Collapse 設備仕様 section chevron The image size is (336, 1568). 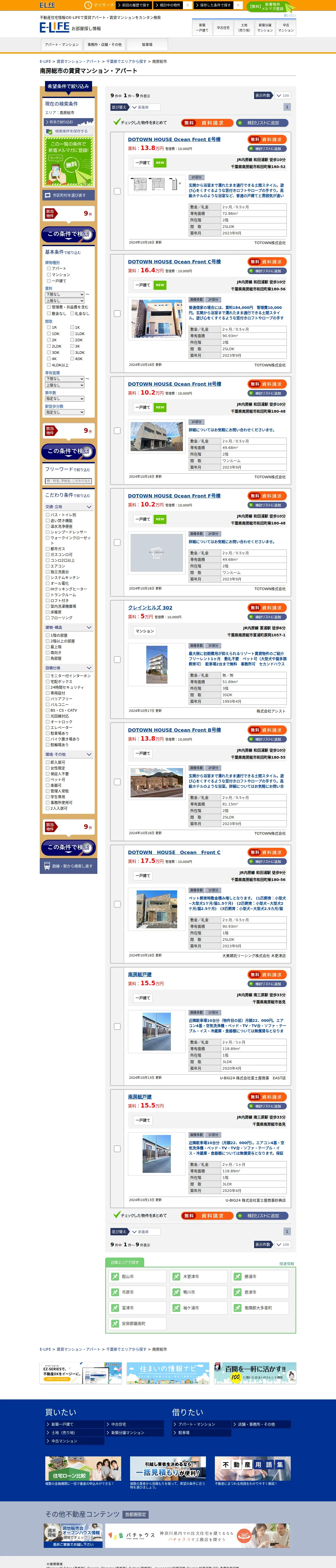[89, 668]
